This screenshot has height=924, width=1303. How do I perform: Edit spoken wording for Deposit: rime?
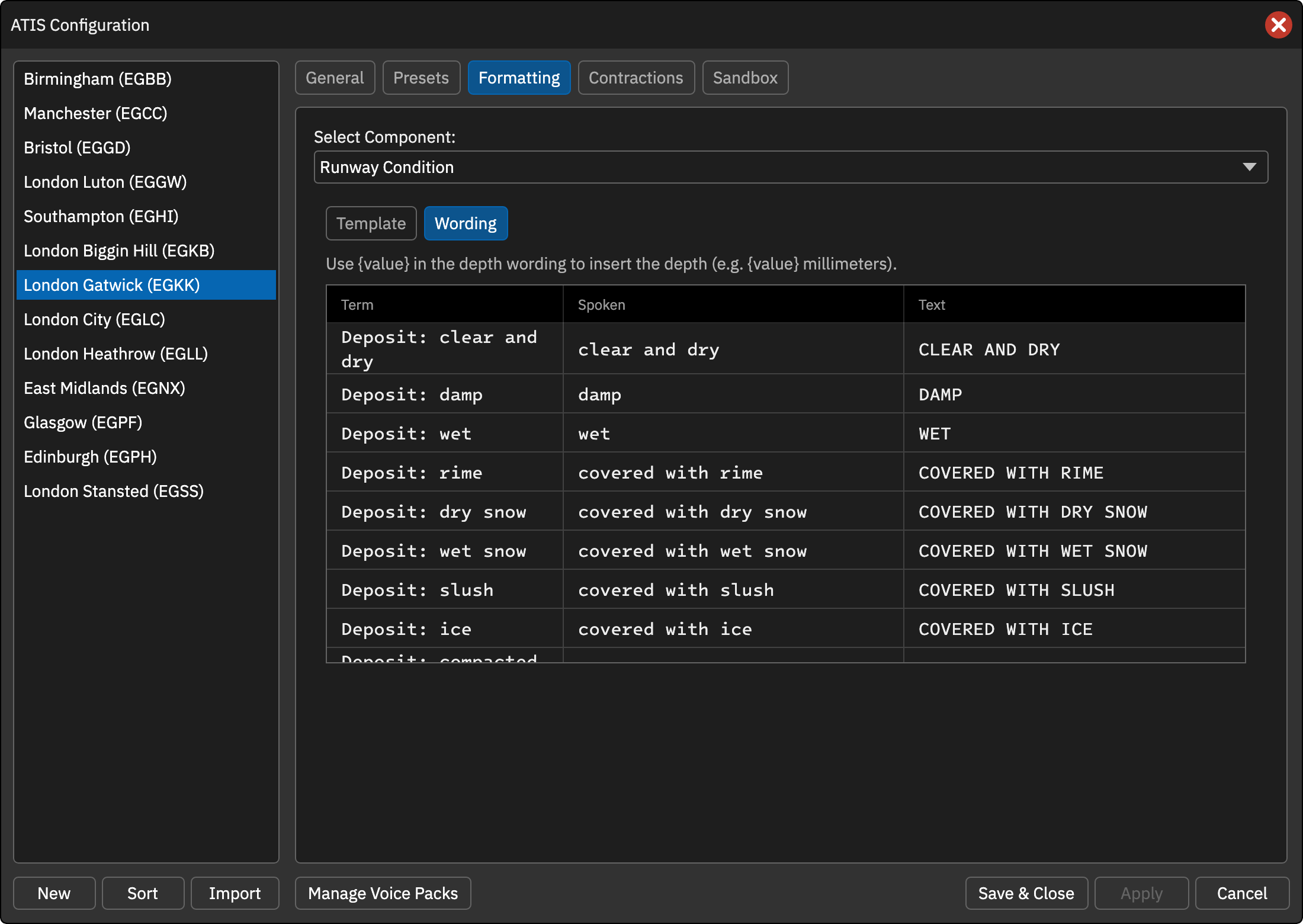[733, 472]
